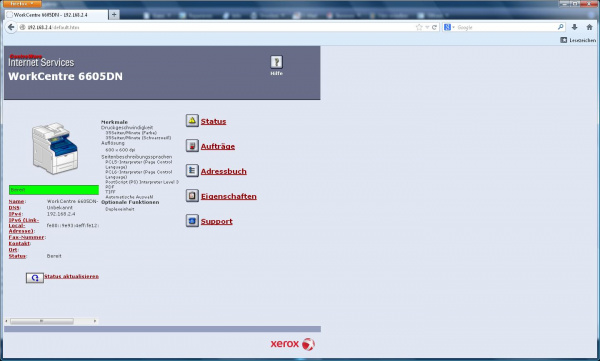
Task: Open the Eigenschaften link
Action: pyautogui.click(x=229, y=196)
